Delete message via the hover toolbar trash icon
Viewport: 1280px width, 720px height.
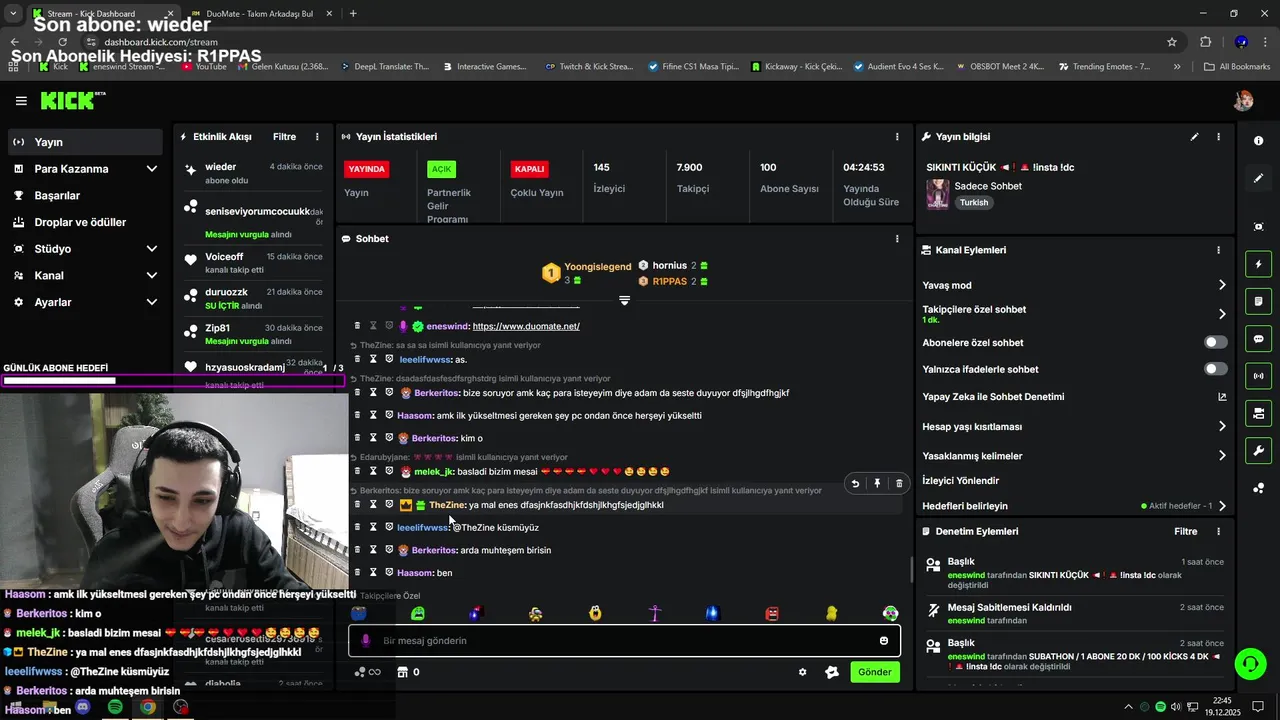coord(899,483)
